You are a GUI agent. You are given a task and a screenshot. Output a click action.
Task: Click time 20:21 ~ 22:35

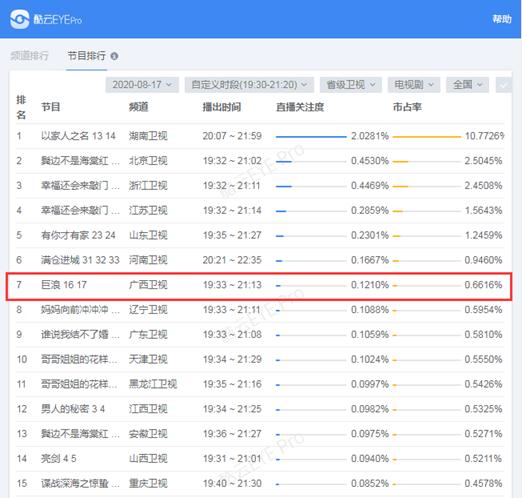coord(232,260)
